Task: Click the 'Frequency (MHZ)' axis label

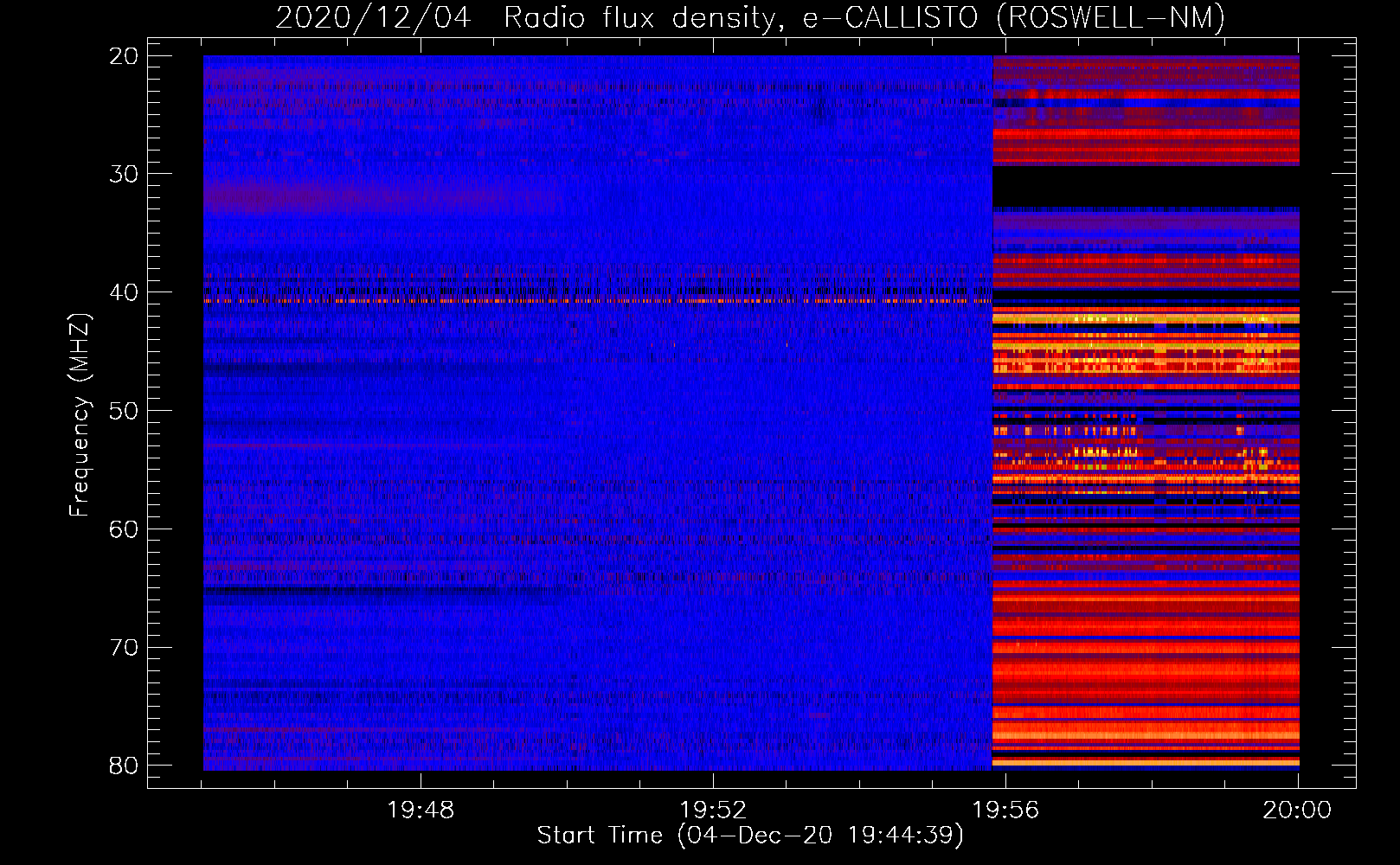Action: (x=80, y=415)
